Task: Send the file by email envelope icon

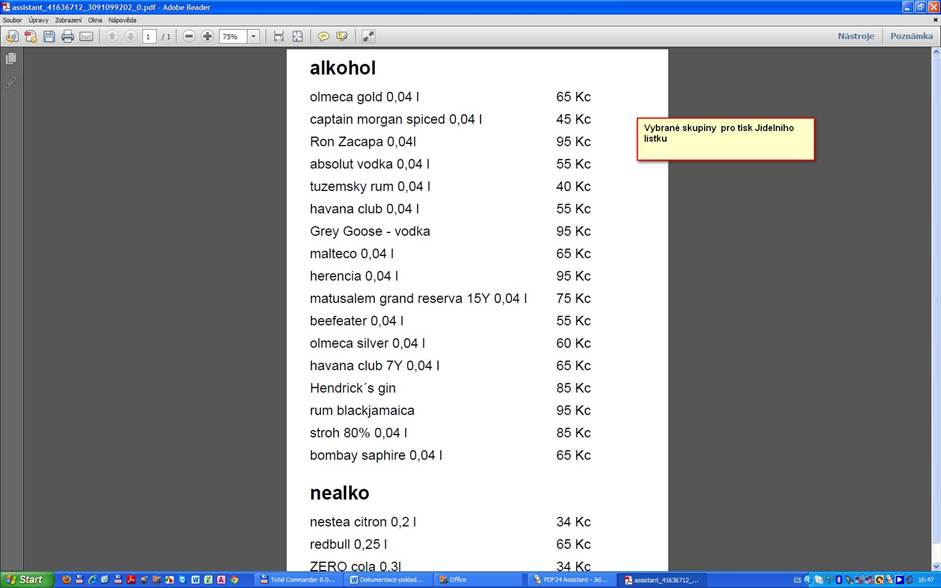Action: pyautogui.click(x=86, y=37)
